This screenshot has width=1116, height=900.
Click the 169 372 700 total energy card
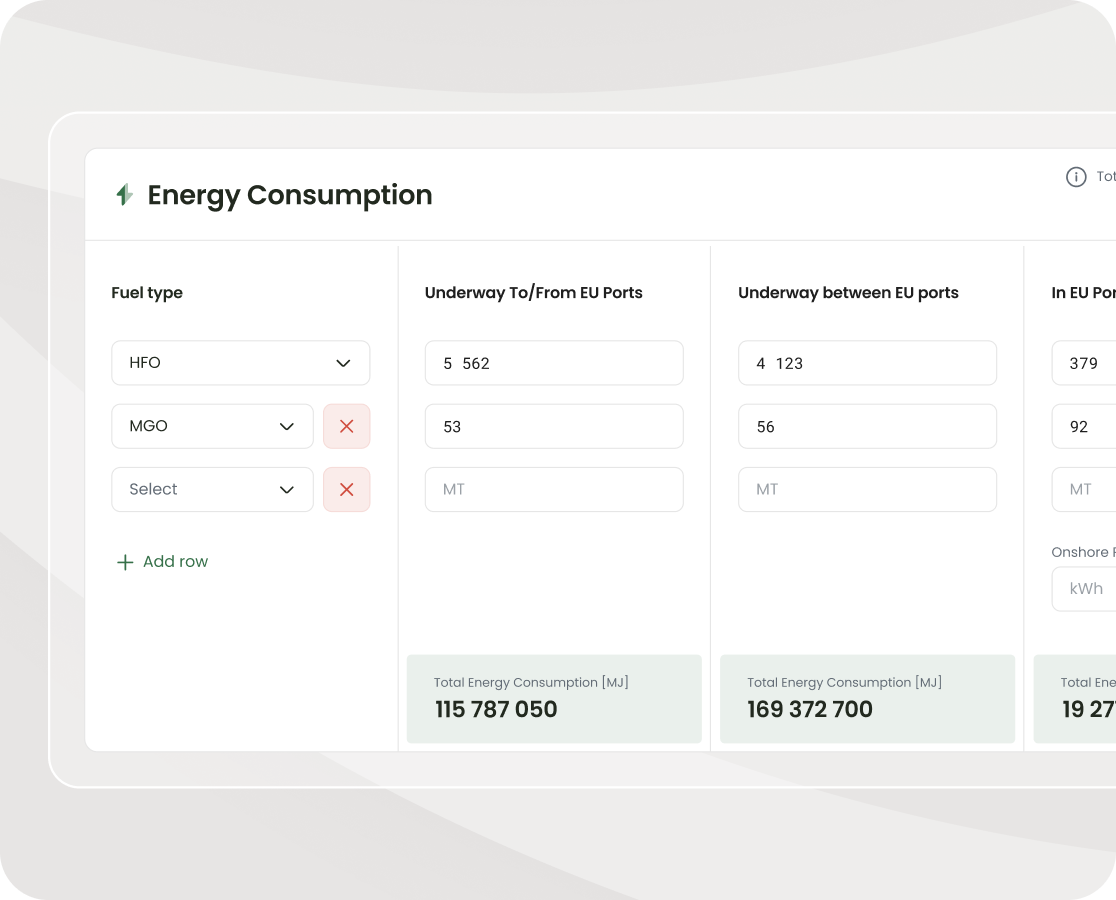tap(866, 698)
